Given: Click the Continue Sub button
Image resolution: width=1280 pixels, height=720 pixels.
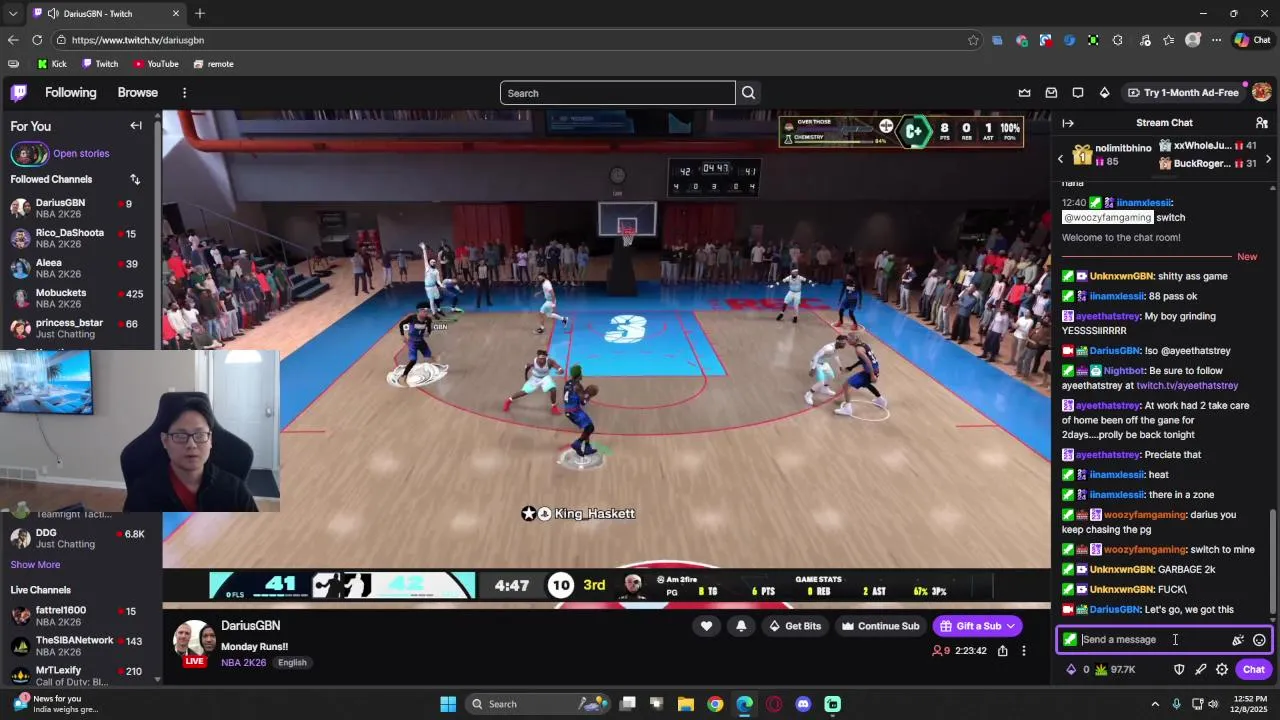Looking at the screenshot, I should click(x=880, y=626).
